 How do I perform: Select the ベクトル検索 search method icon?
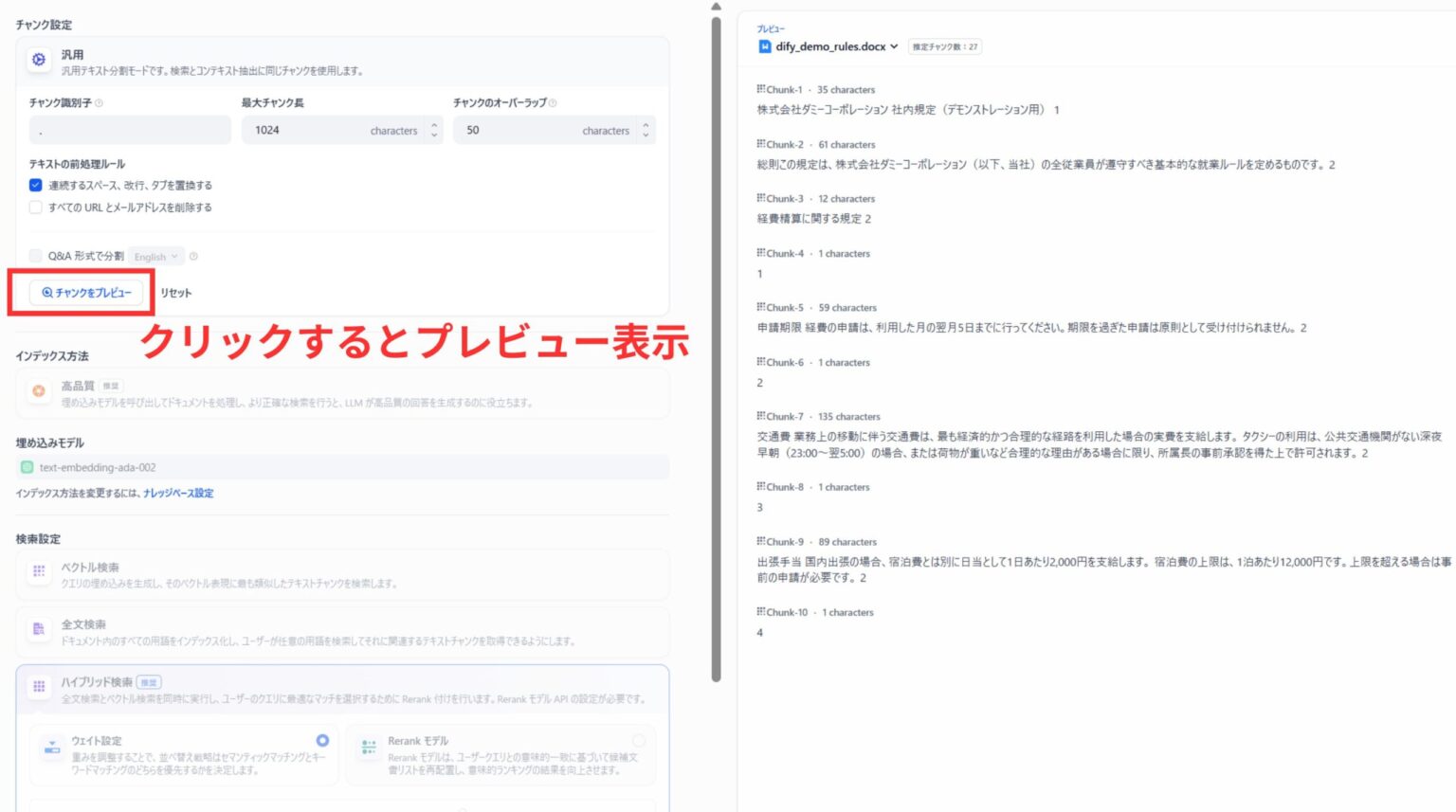[x=38, y=570]
